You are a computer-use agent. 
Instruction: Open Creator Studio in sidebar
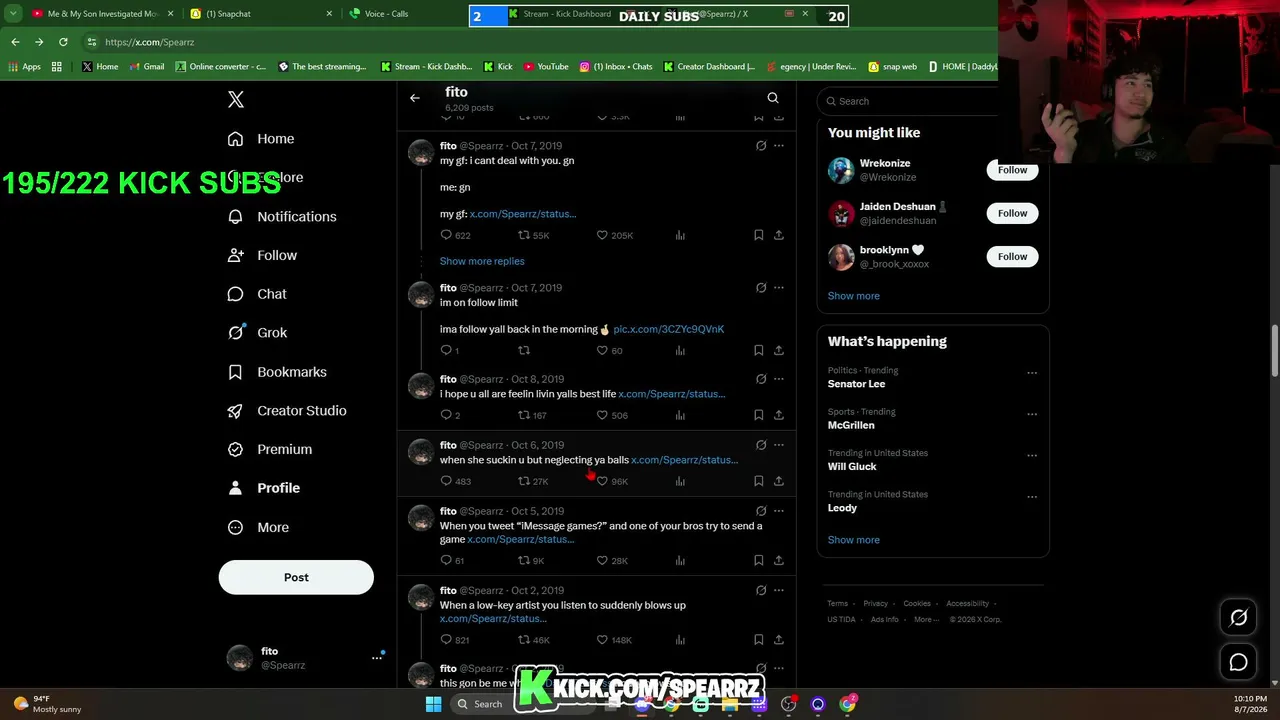click(x=287, y=411)
